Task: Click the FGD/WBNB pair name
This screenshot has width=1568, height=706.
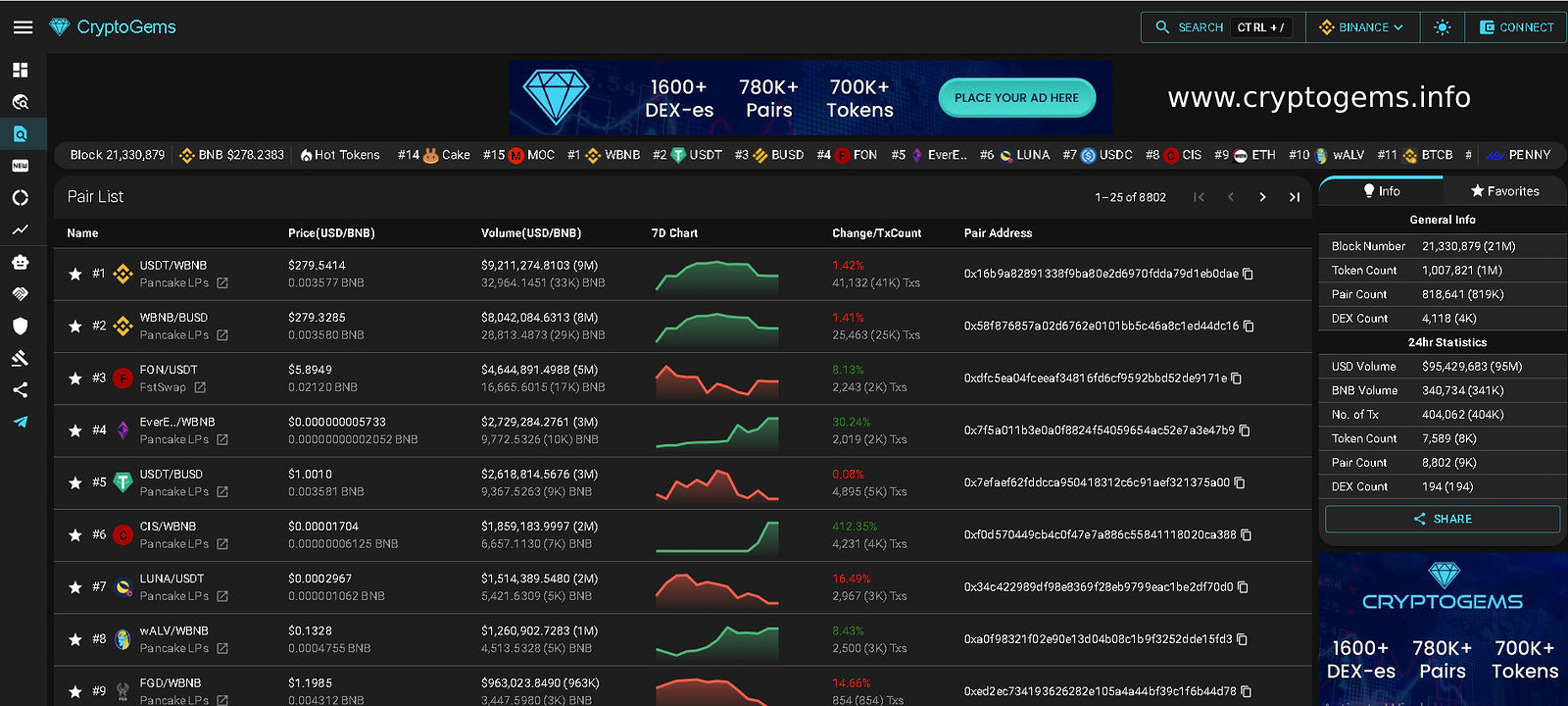Action: (x=171, y=683)
